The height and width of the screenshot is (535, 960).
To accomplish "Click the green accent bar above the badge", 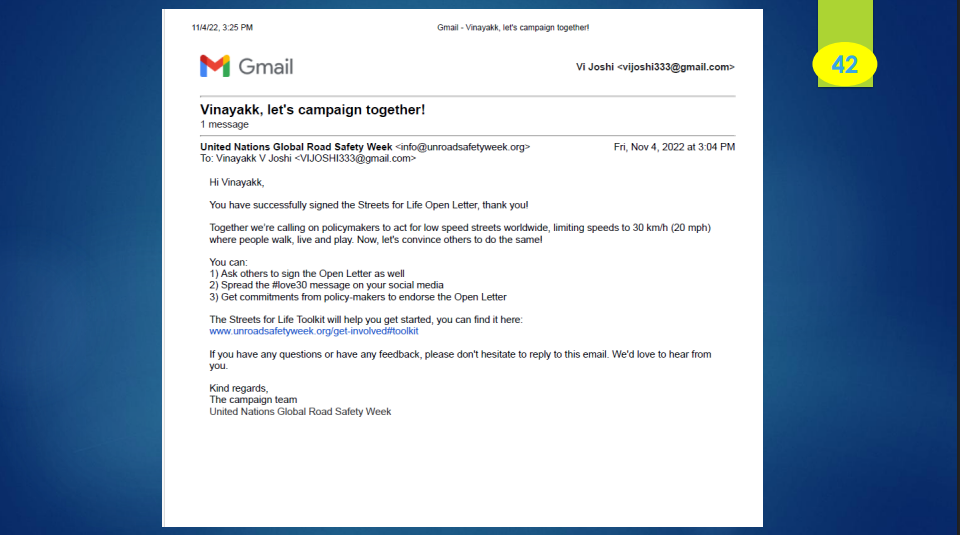I will click(x=845, y=20).
